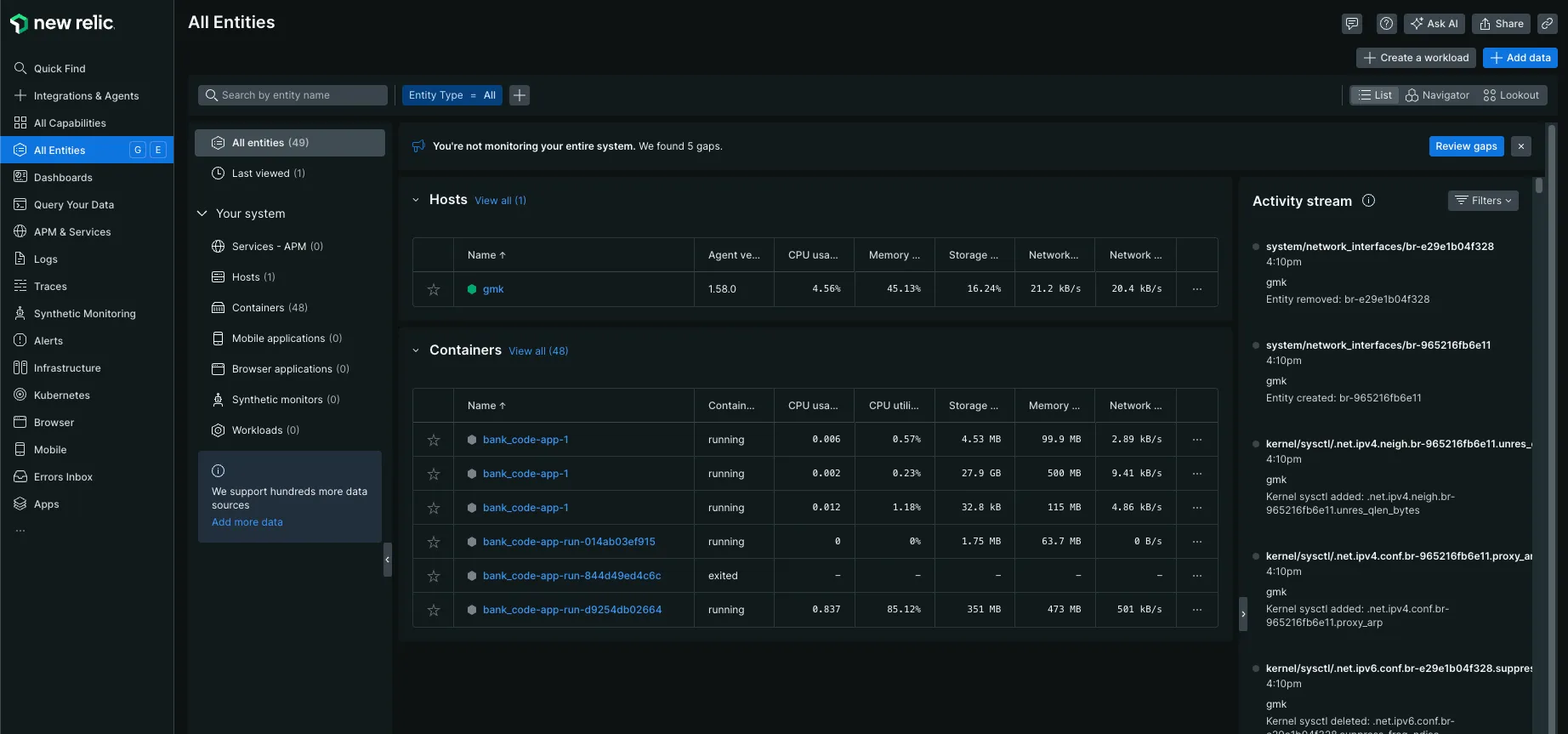Toggle favorite star for bank_code-app-run-d9254db02664

(434, 610)
